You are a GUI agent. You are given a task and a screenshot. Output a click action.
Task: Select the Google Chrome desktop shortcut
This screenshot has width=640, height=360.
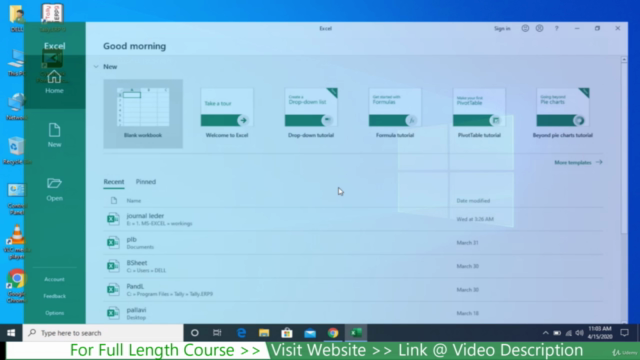[x=17, y=286]
